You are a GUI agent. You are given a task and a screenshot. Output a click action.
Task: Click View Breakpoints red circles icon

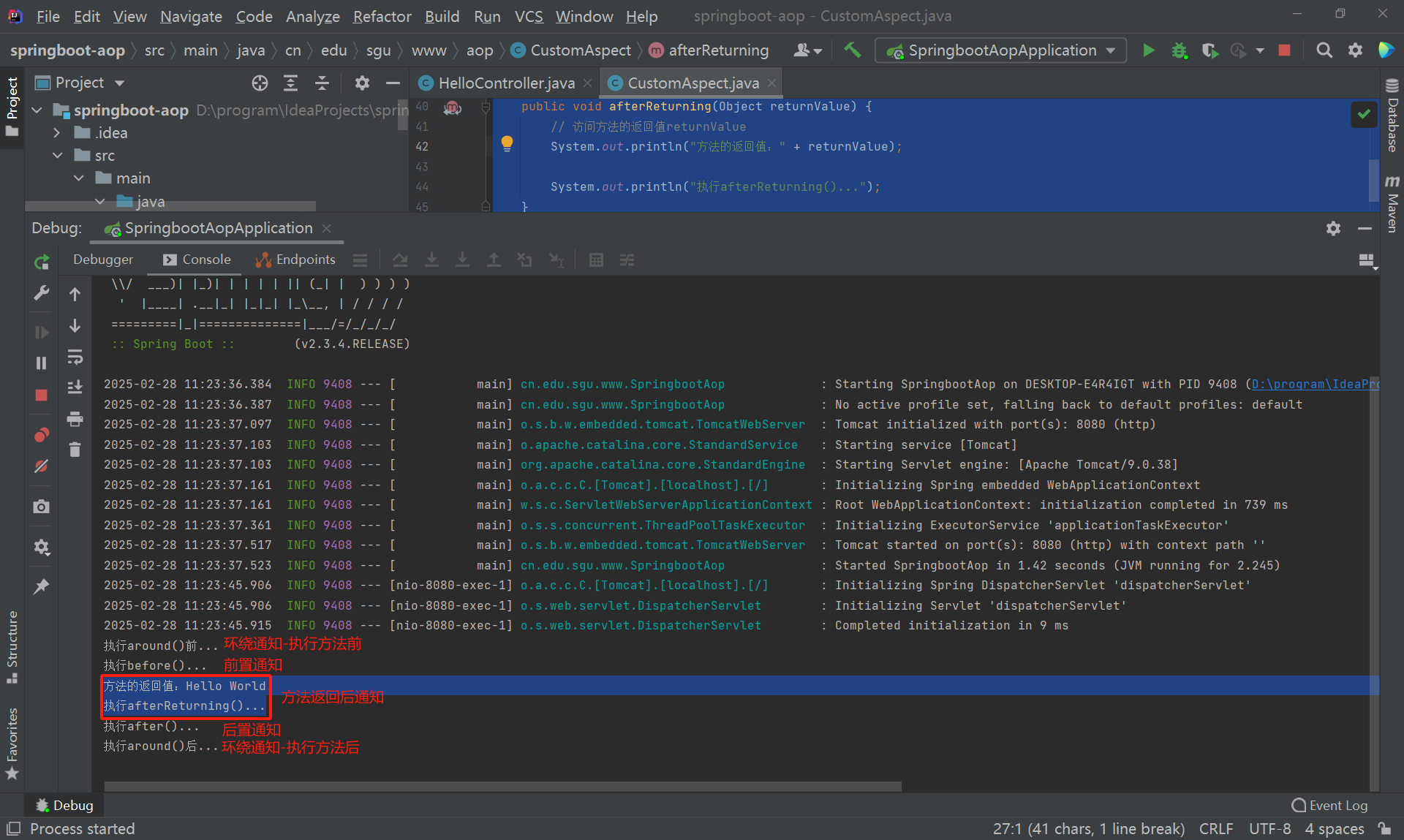42,435
